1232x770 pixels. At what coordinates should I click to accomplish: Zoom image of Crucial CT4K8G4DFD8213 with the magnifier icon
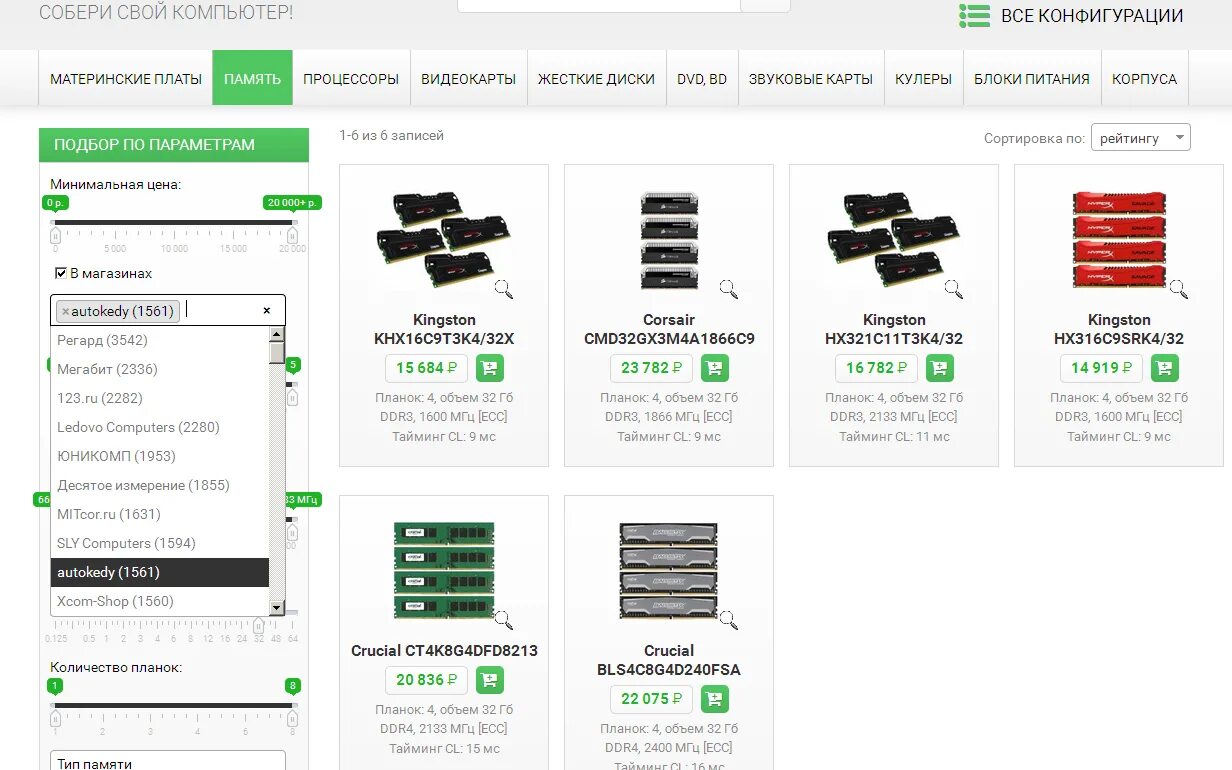click(503, 620)
